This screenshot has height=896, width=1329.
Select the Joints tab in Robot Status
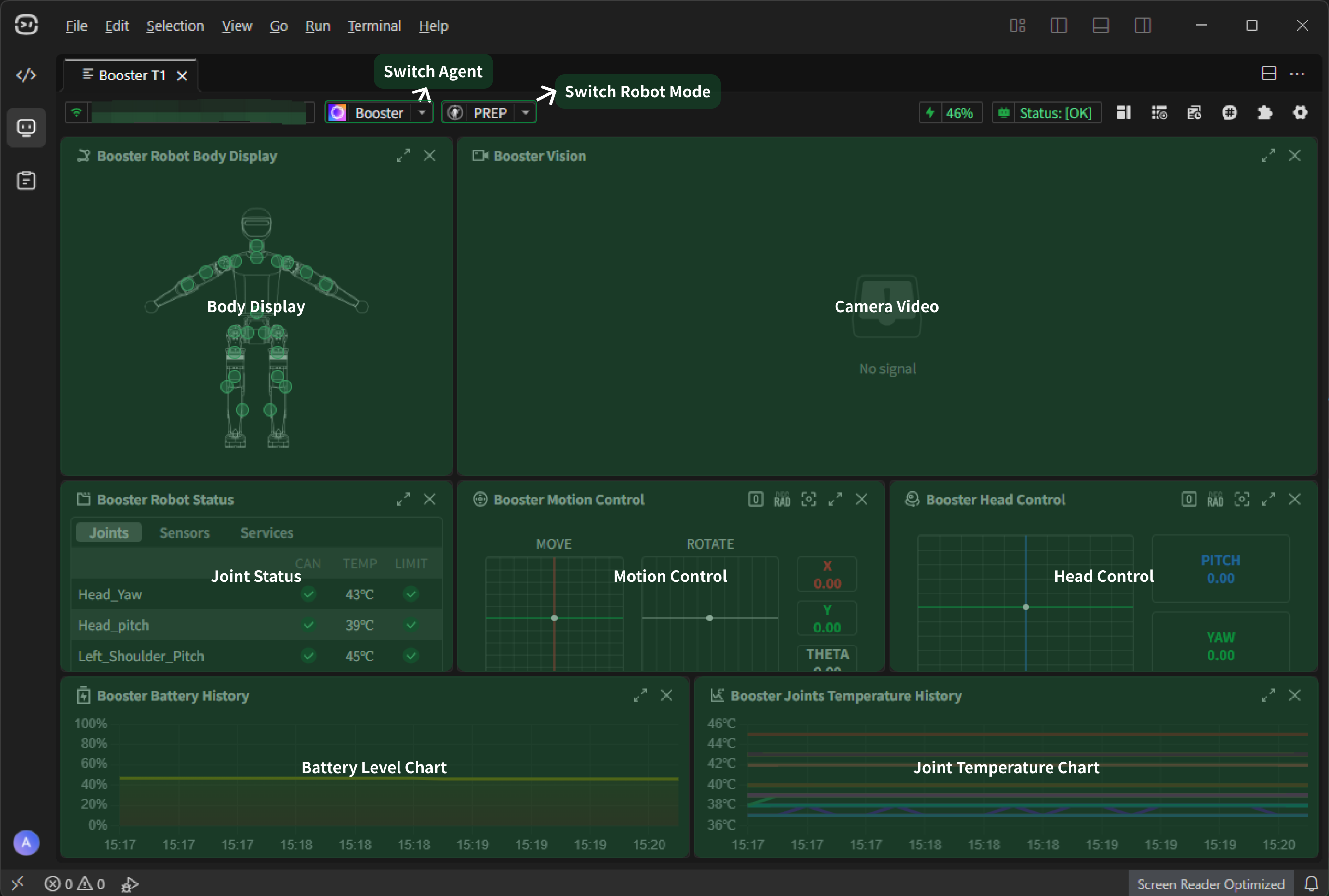[108, 533]
